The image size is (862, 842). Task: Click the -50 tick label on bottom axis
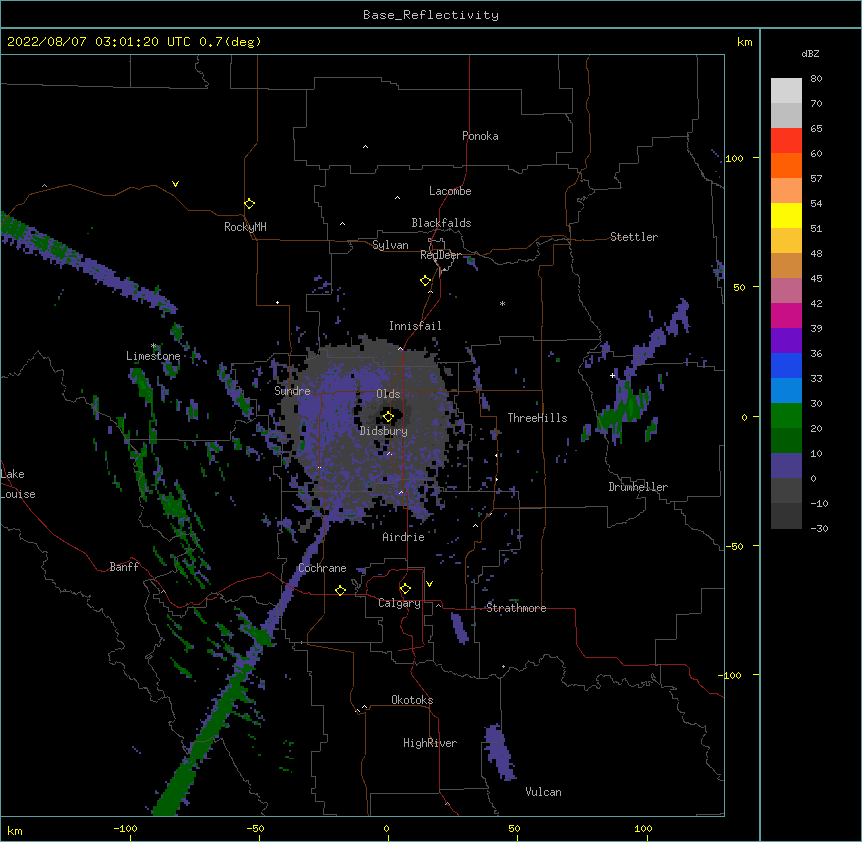255,828
